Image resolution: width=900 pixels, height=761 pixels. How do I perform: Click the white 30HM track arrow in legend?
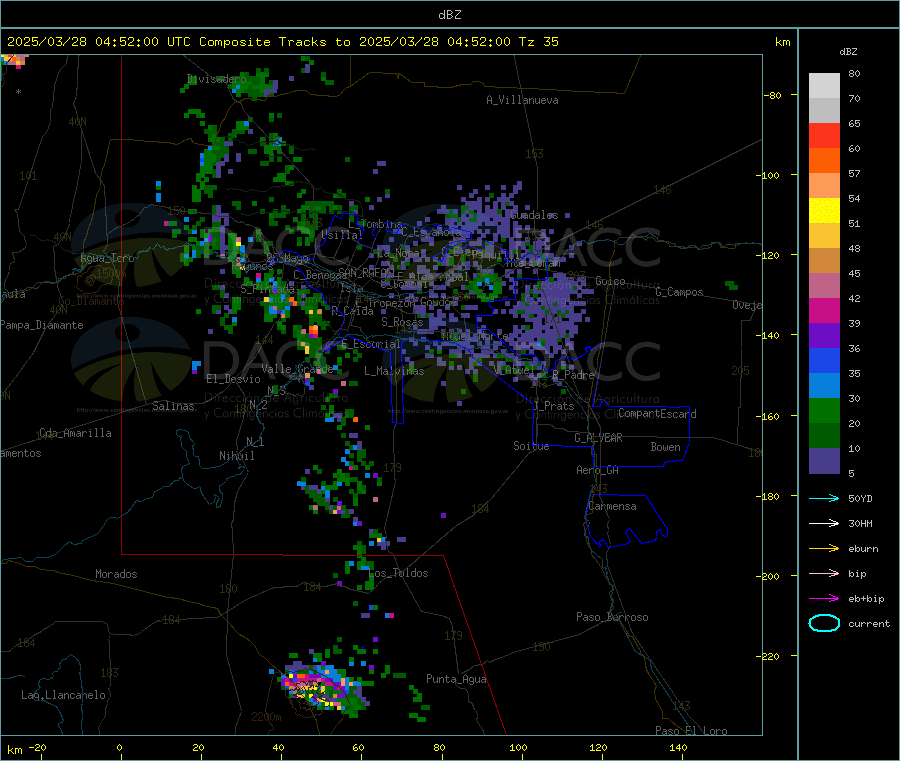pyautogui.click(x=824, y=523)
